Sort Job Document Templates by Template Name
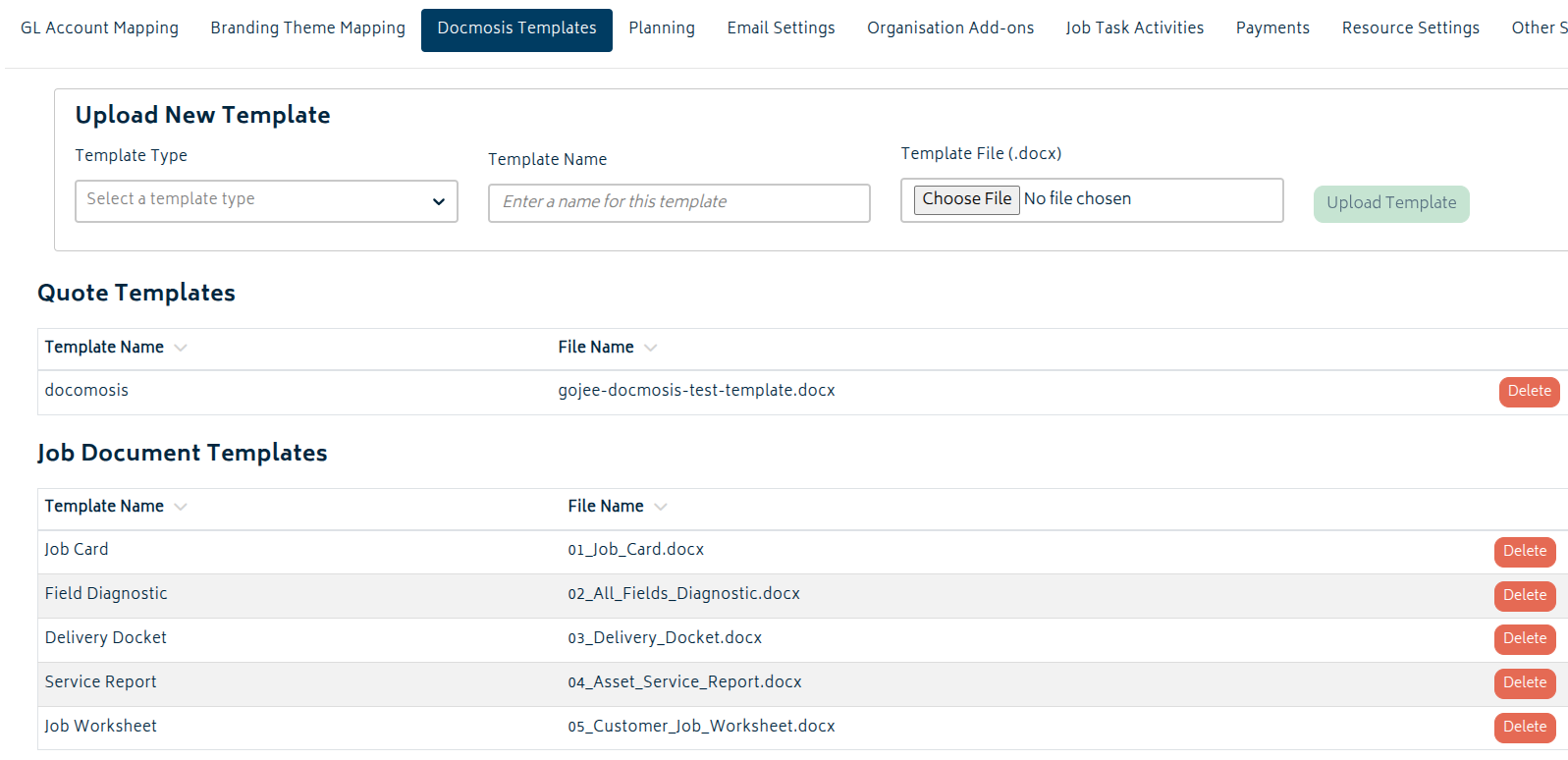The image size is (1568, 760). tap(104, 507)
